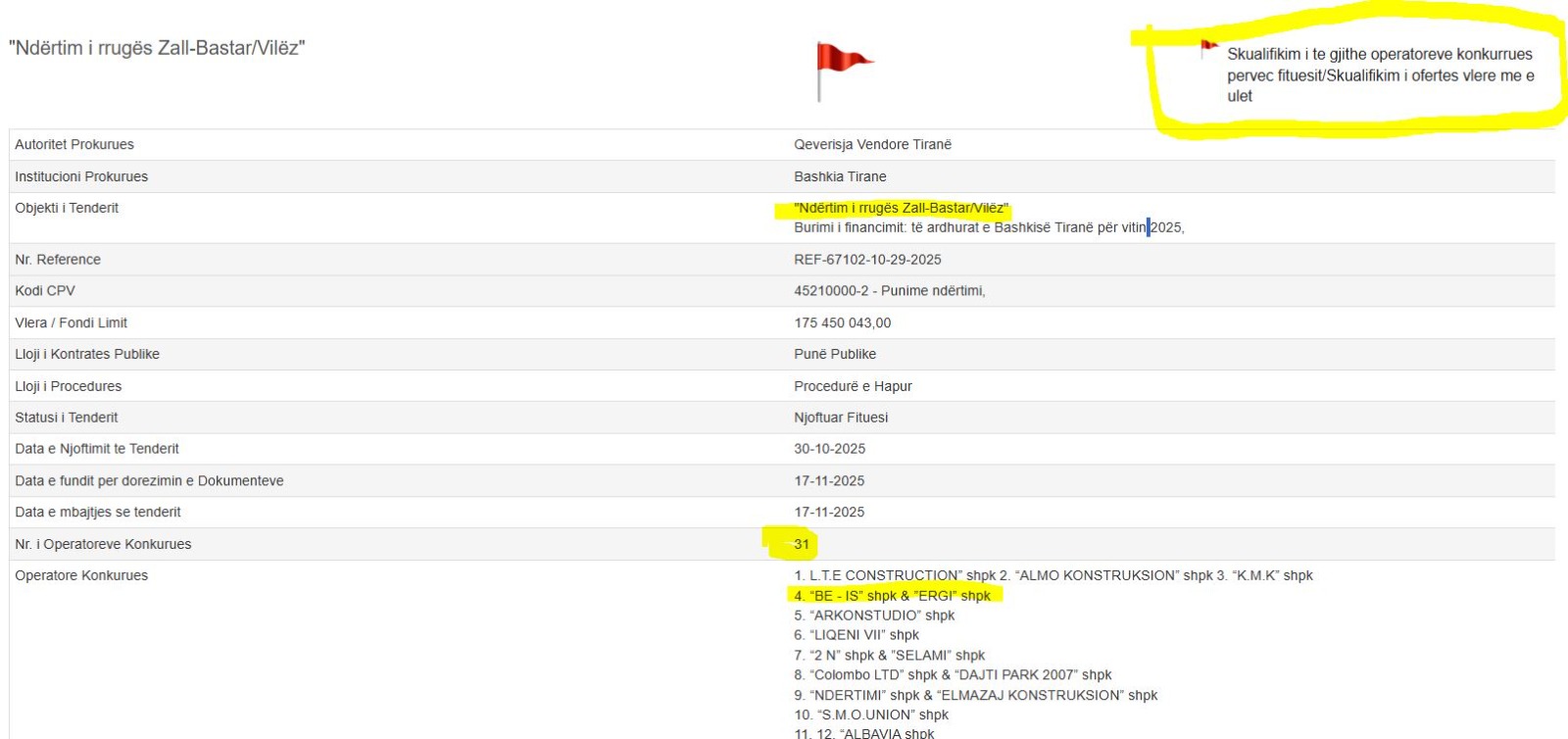Click the small red flag beside the disqualification note
This screenshot has width=1568, height=739.
pos(1208,47)
